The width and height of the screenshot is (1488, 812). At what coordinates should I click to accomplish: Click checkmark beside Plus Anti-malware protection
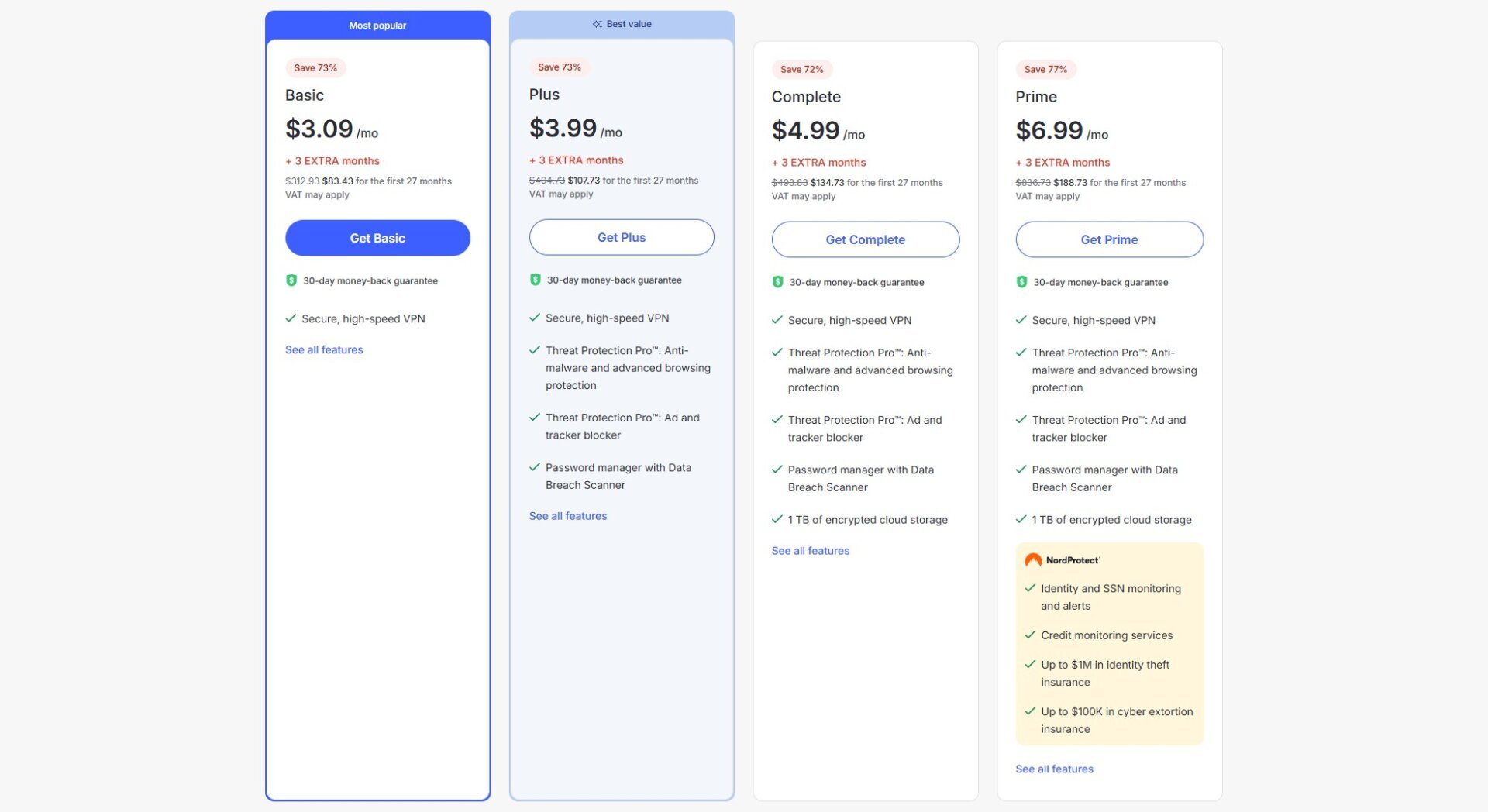(x=535, y=350)
